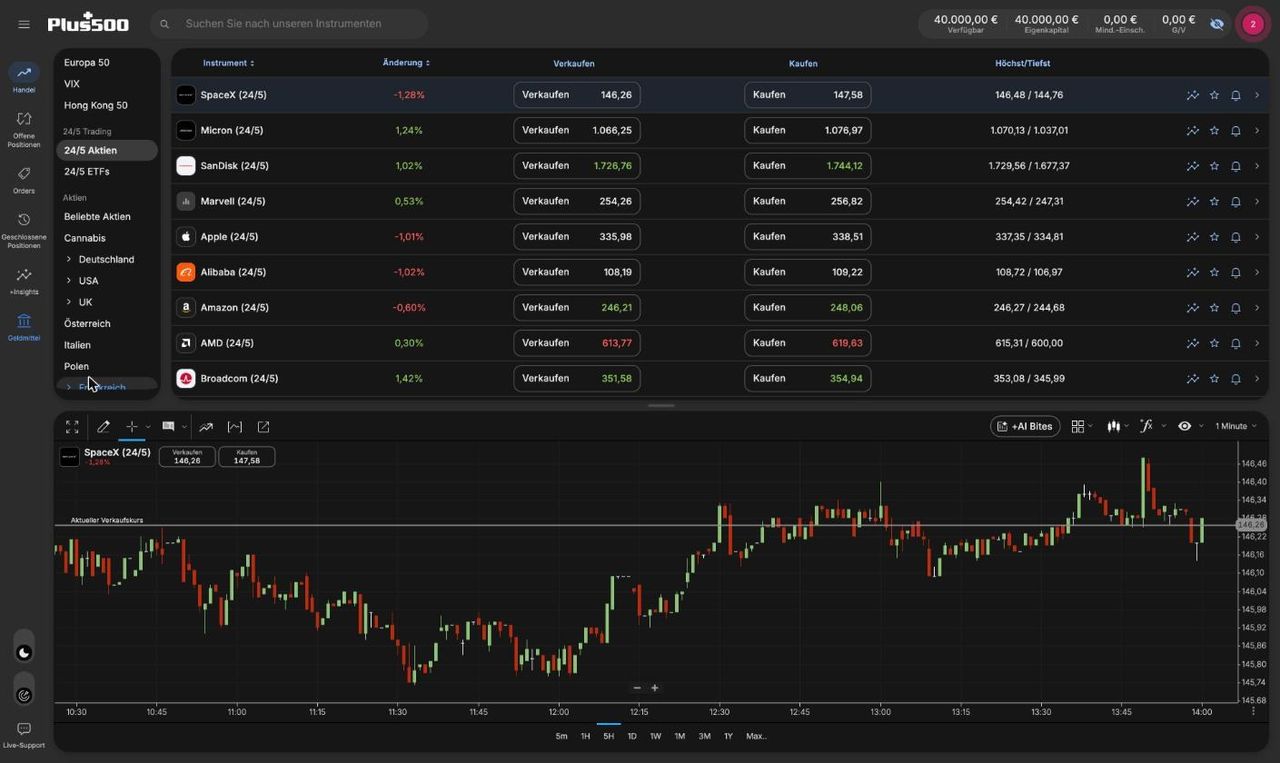The image size is (1280, 763).
Task: Open the hamburger main menu
Action: point(24,24)
